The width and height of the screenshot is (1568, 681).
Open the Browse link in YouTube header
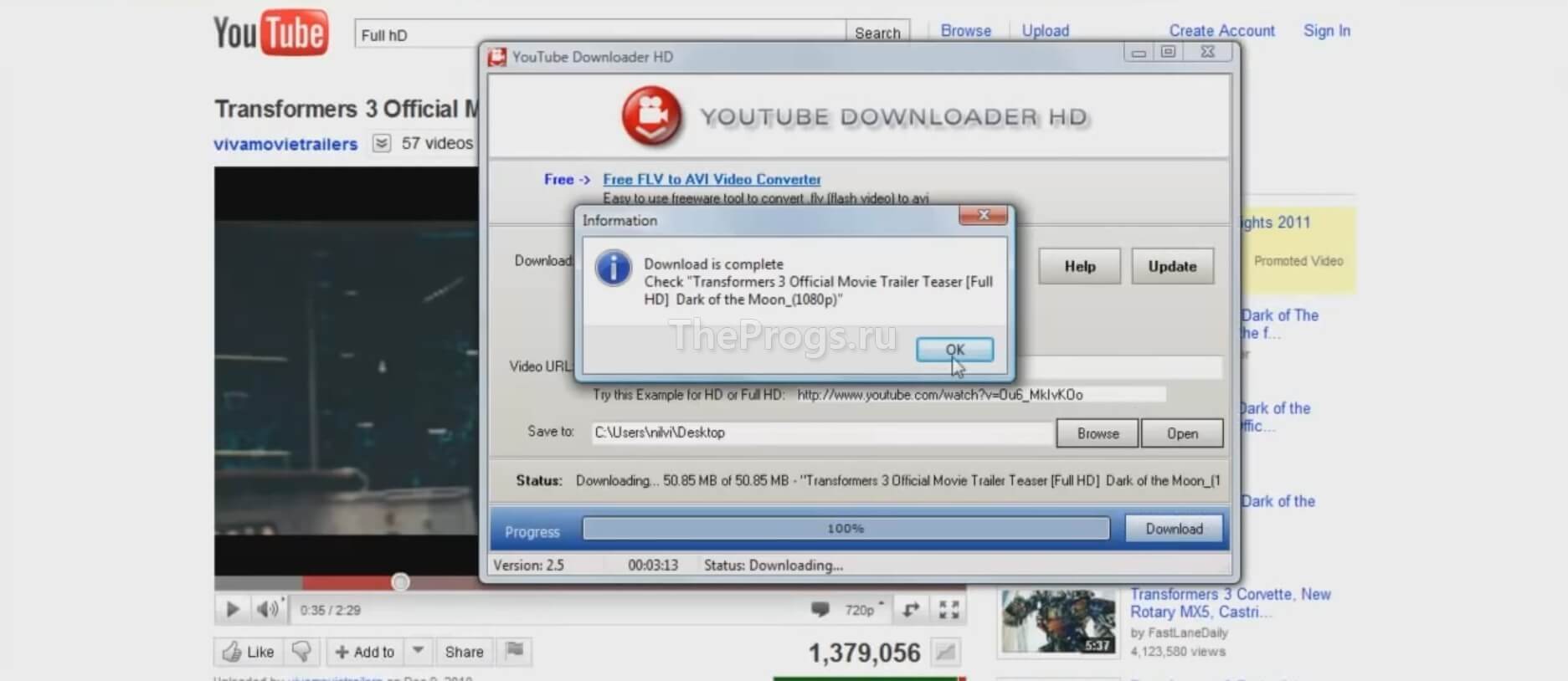[965, 31]
